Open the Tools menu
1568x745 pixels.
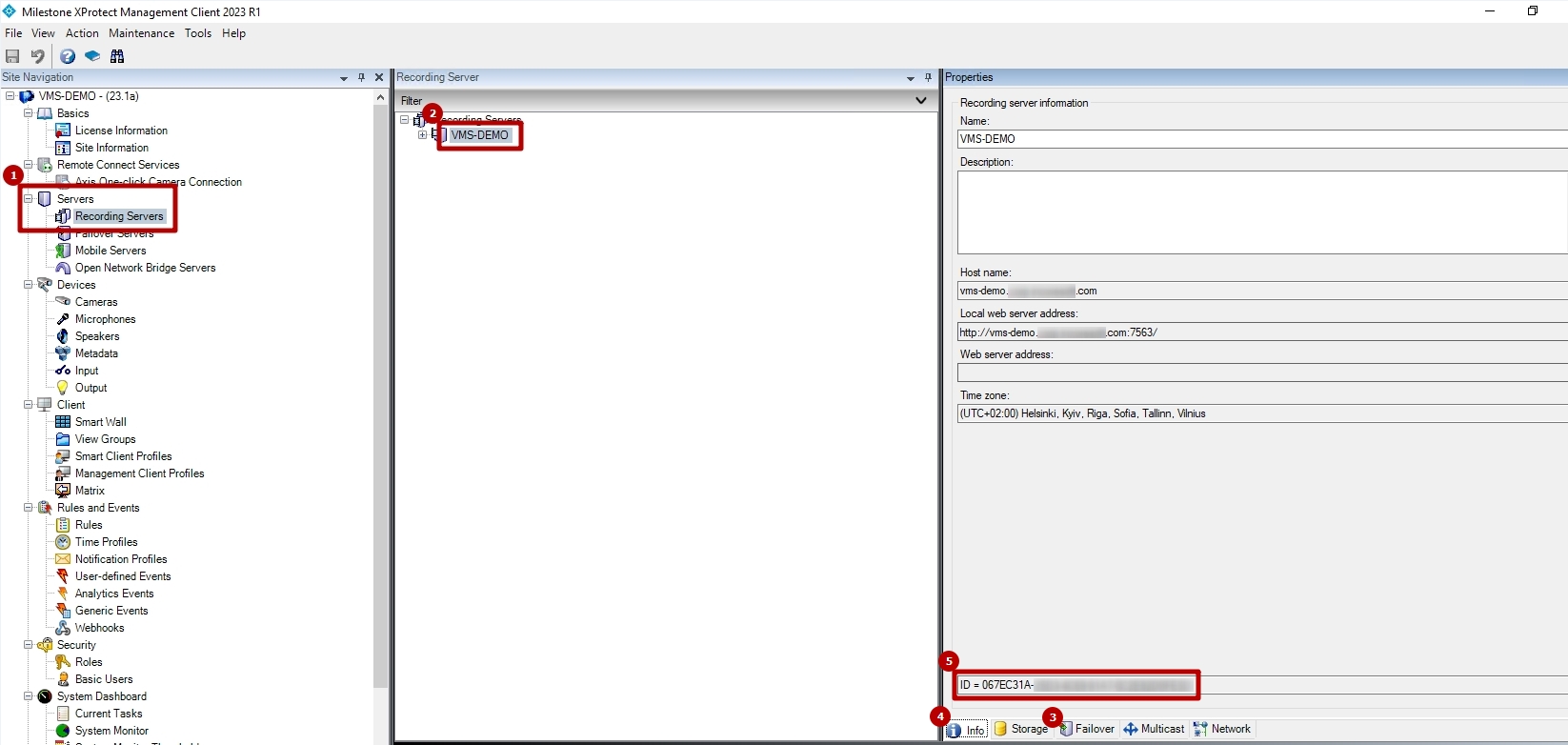[198, 33]
